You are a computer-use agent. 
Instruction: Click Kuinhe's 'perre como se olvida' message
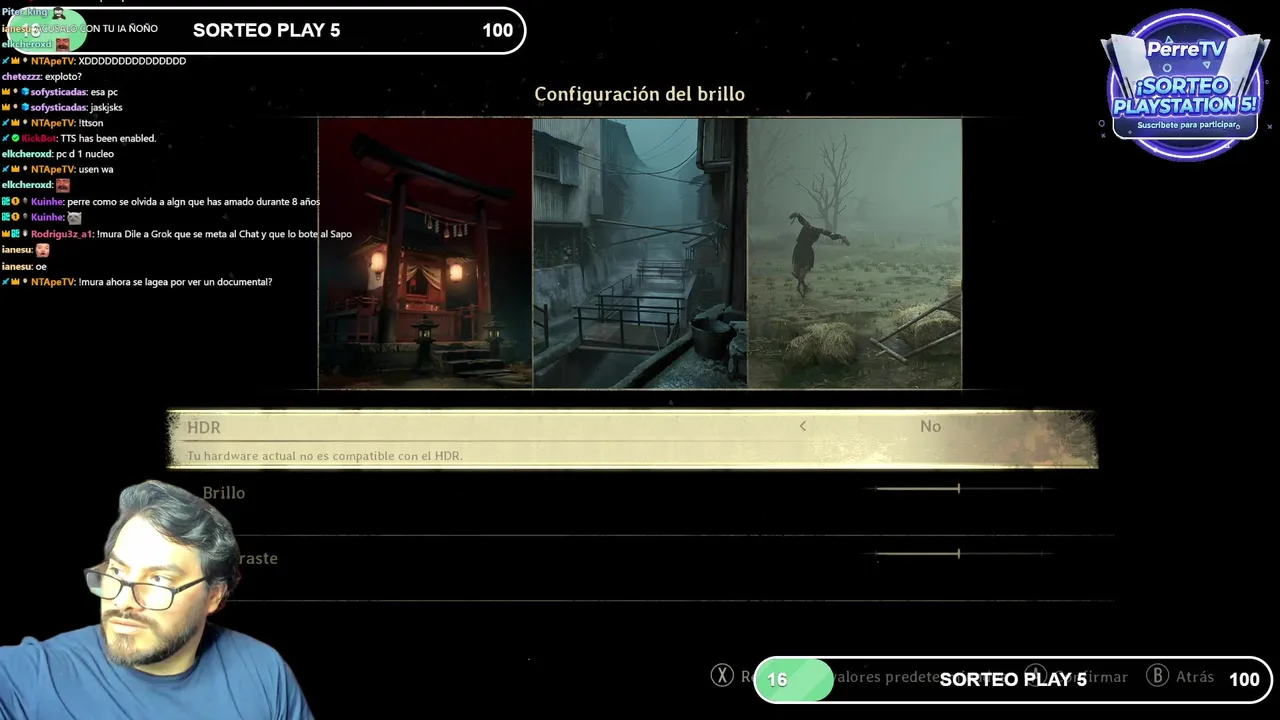pyautogui.click(x=193, y=202)
